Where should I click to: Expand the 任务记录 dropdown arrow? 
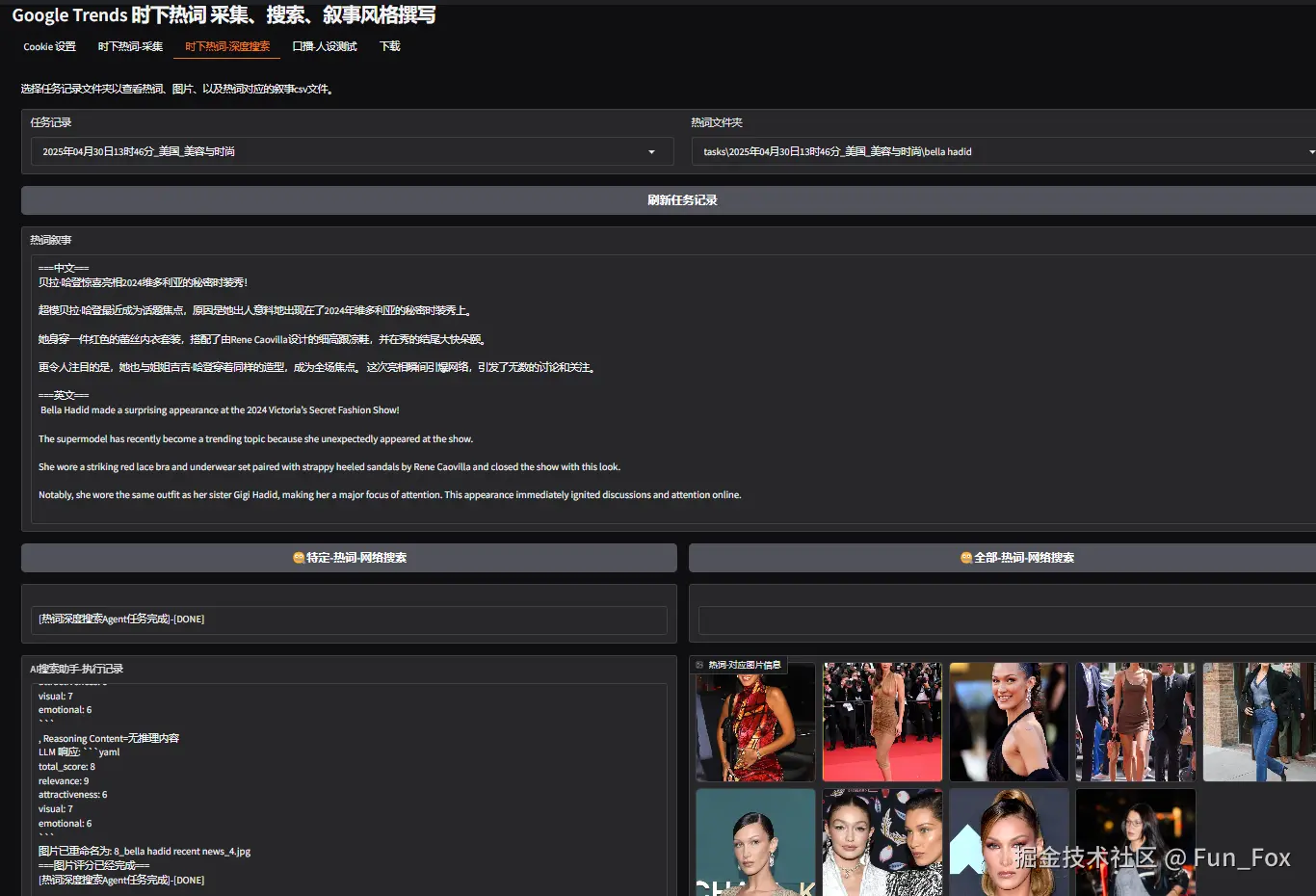click(x=651, y=152)
